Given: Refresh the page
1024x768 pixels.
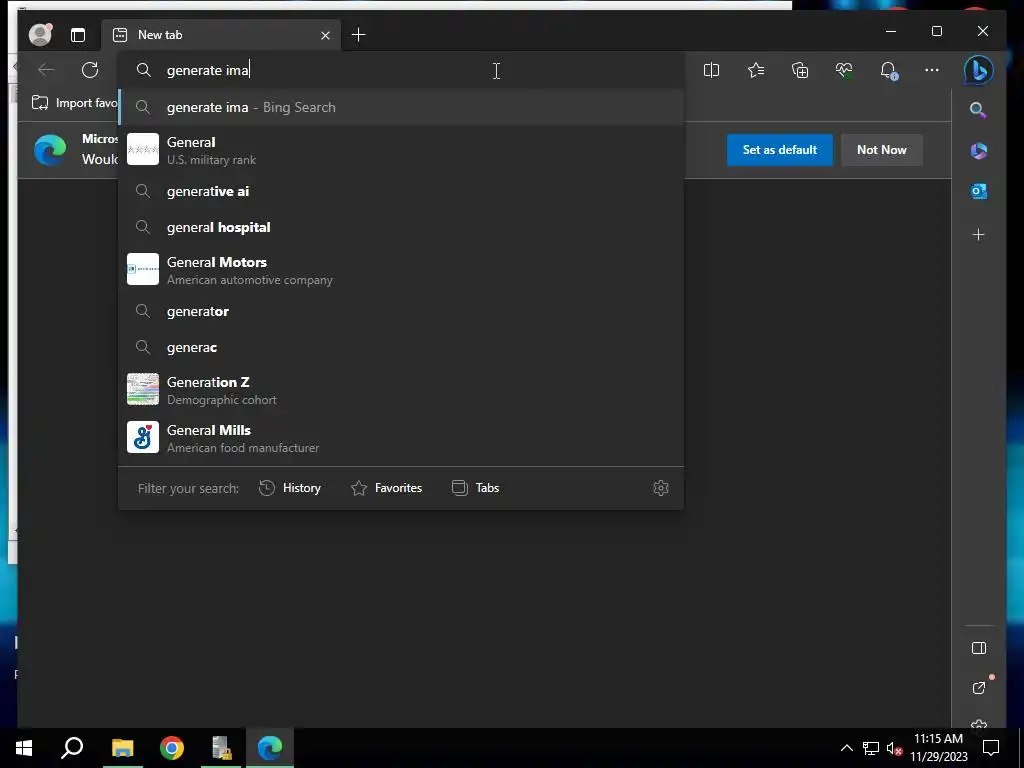Looking at the screenshot, I should pos(90,70).
